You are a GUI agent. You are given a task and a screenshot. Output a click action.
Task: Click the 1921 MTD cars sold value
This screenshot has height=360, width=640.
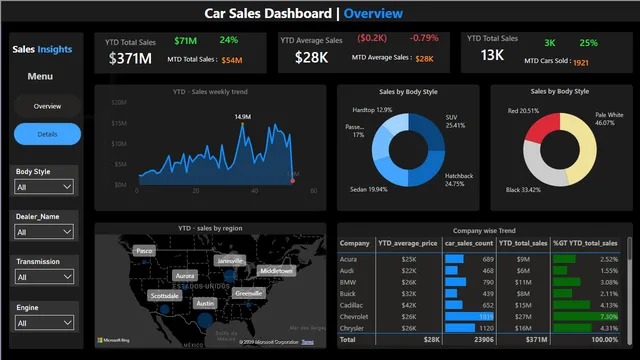581,62
